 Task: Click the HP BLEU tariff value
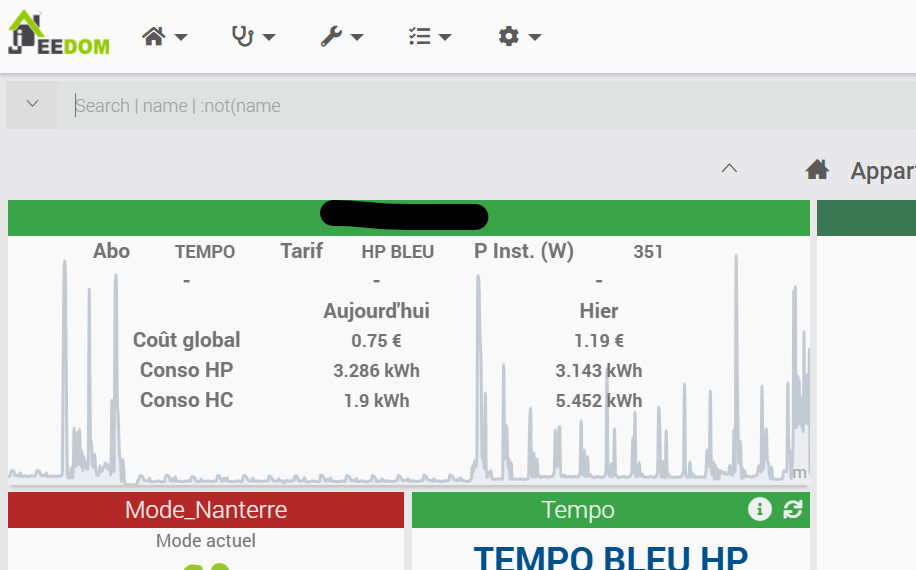coord(397,252)
